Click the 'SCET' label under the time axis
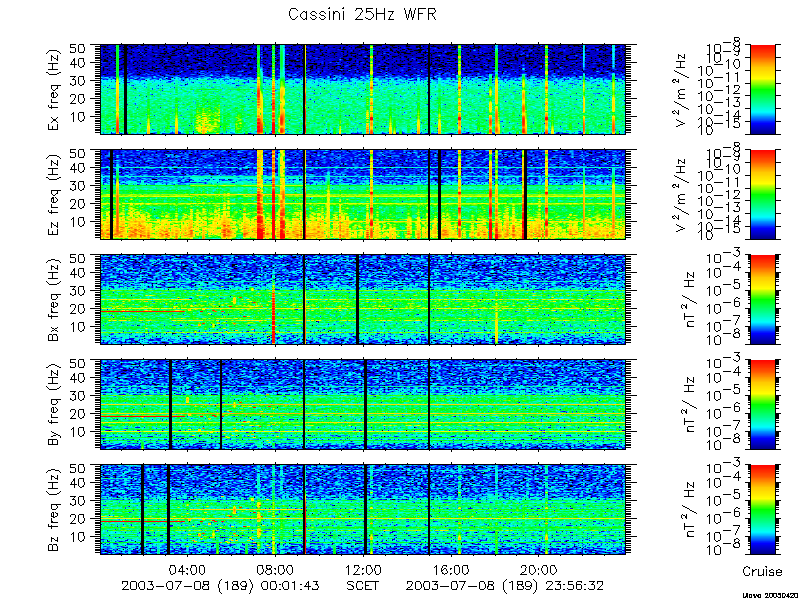The image size is (800, 600). [363, 586]
